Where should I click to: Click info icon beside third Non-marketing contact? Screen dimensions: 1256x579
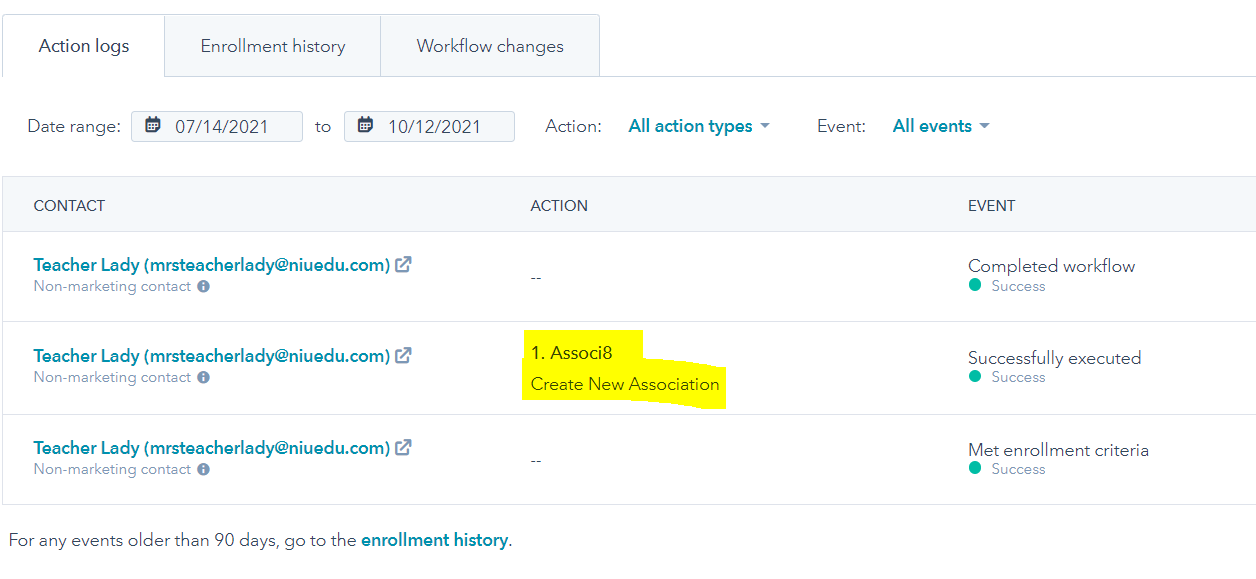tap(203, 470)
